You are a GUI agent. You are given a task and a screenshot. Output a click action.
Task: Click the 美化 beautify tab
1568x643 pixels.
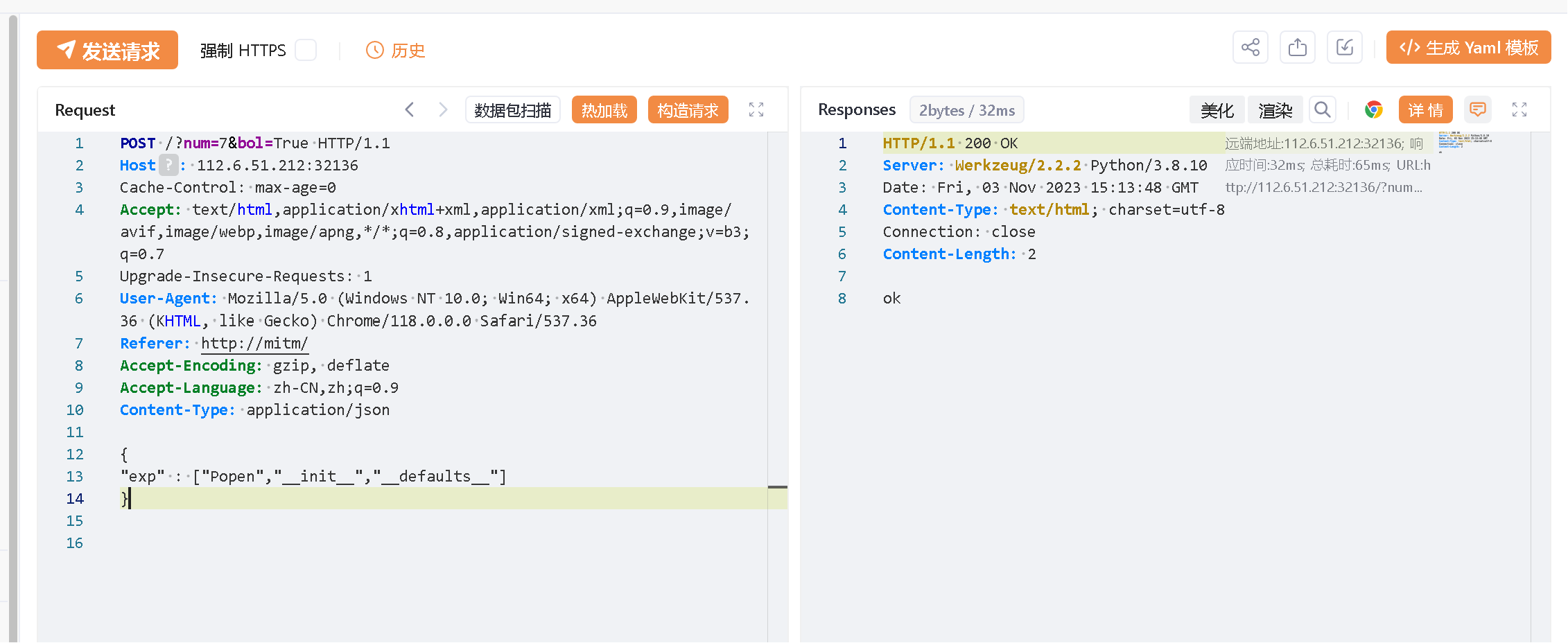coord(1217,110)
